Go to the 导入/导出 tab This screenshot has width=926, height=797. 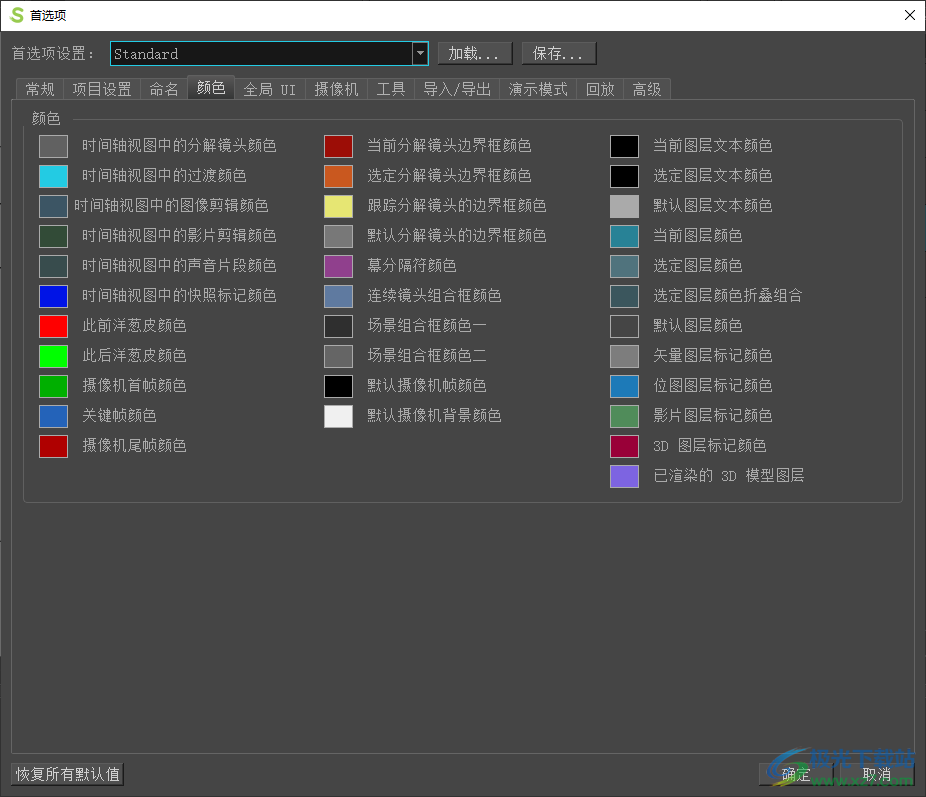457,89
